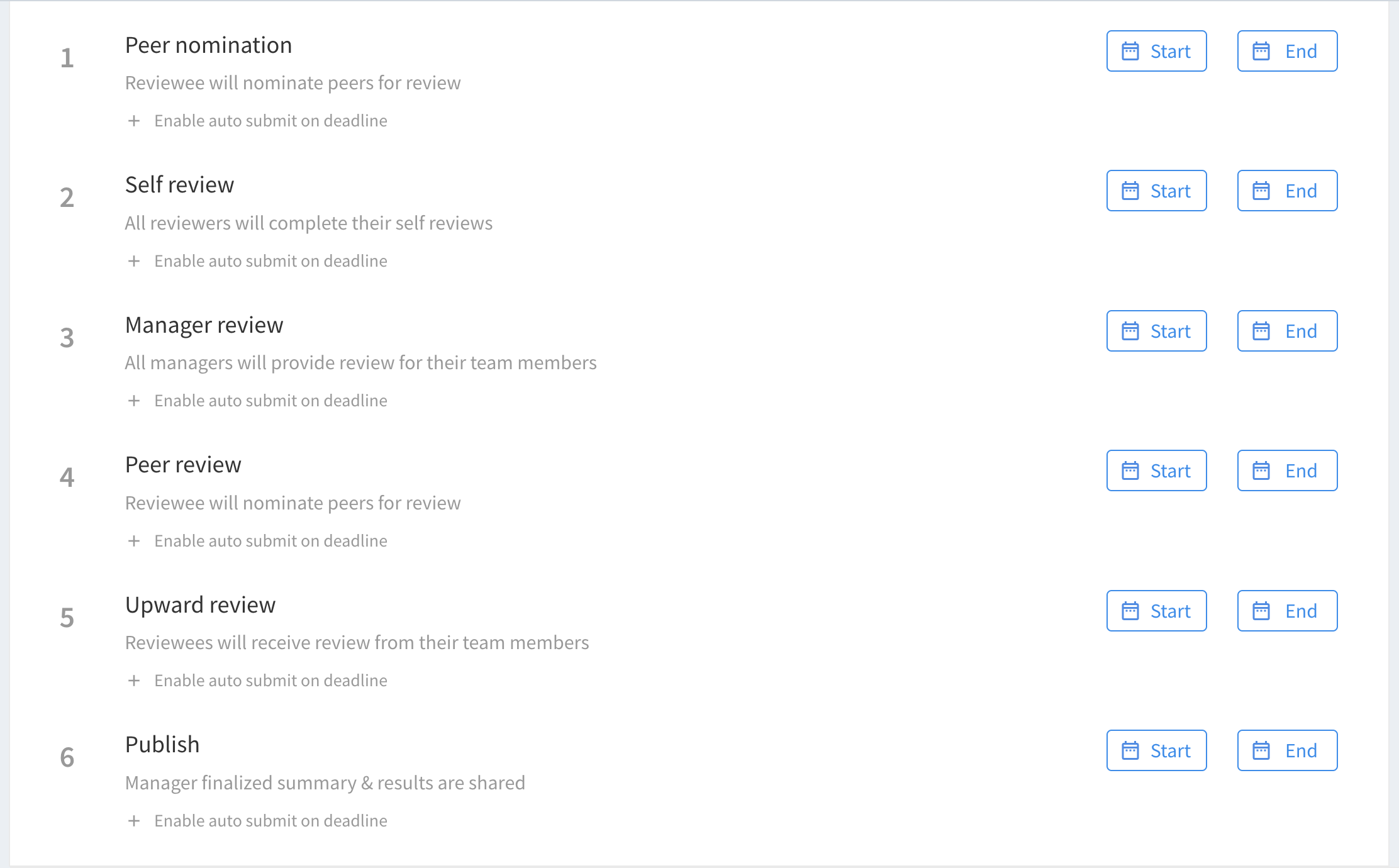Screen dimensions: 1399x868
Task: Click calendar icon in Peer review End
Action: pyautogui.click(x=1261, y=470)
